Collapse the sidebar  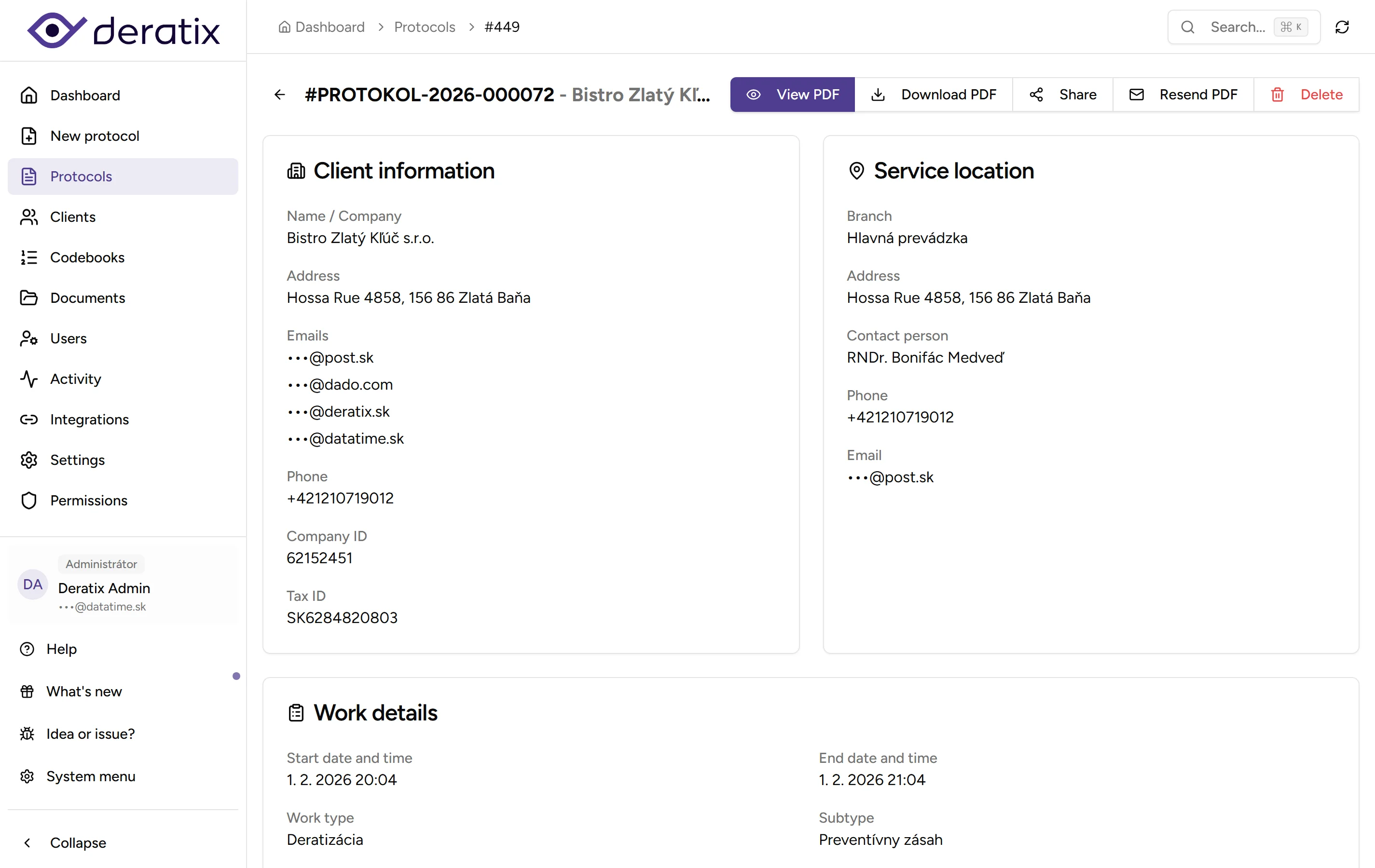(x=78, y=843)
